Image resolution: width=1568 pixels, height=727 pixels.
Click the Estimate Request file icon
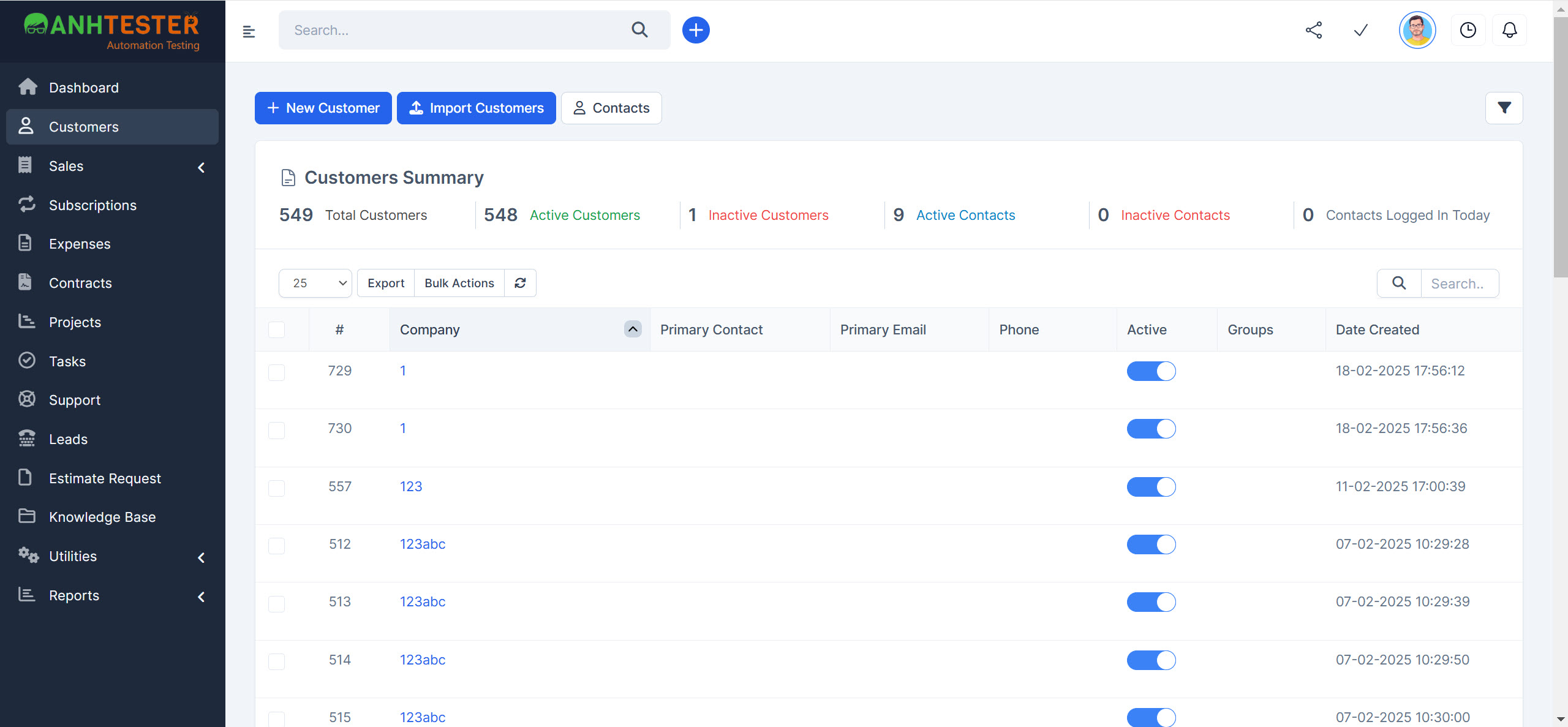(x=25, y=477)
